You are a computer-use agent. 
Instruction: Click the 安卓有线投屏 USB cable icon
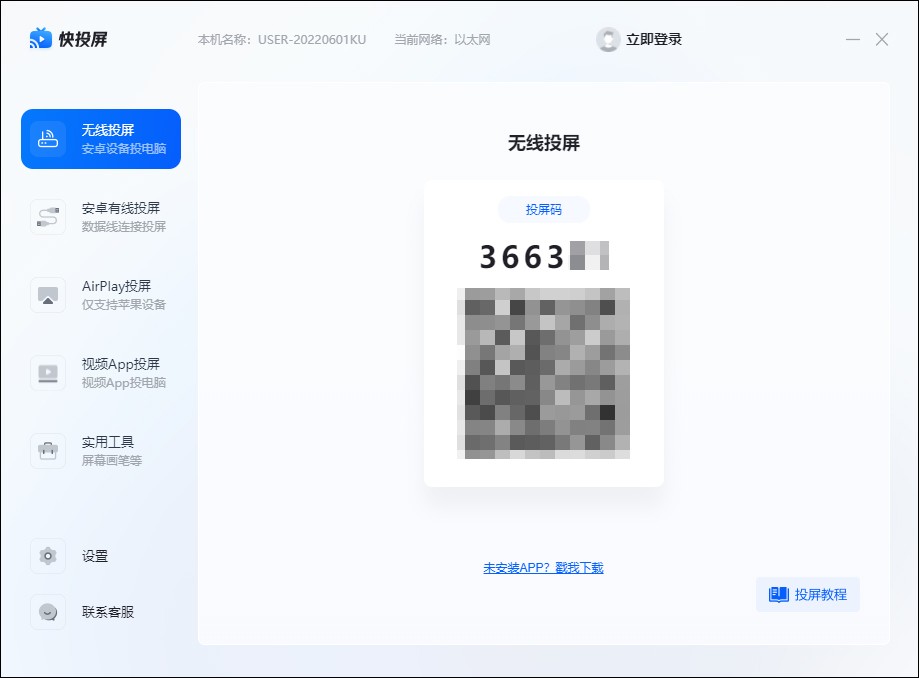pos(48,215)
